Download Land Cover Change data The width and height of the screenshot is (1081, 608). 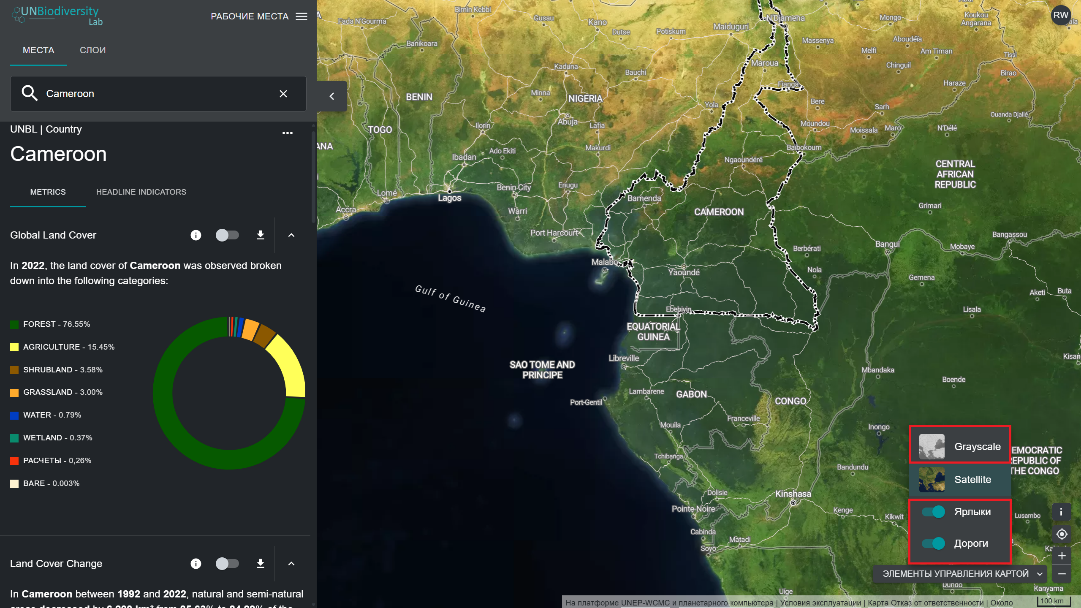coord(260,564)
